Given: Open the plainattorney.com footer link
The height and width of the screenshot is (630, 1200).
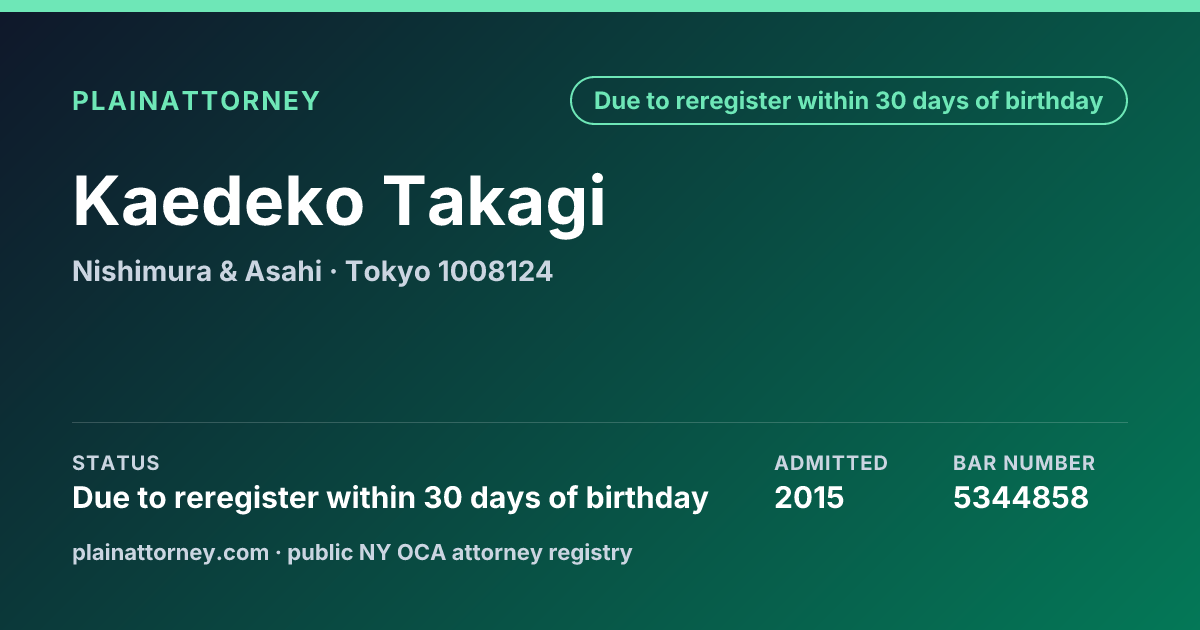Looking at the screenshot, I should tap(170, 552).
